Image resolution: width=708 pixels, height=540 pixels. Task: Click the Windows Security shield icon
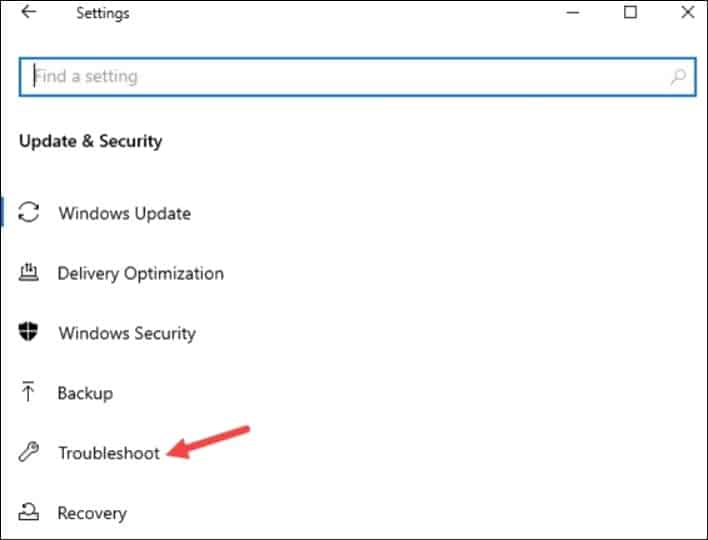coord(28,332)
